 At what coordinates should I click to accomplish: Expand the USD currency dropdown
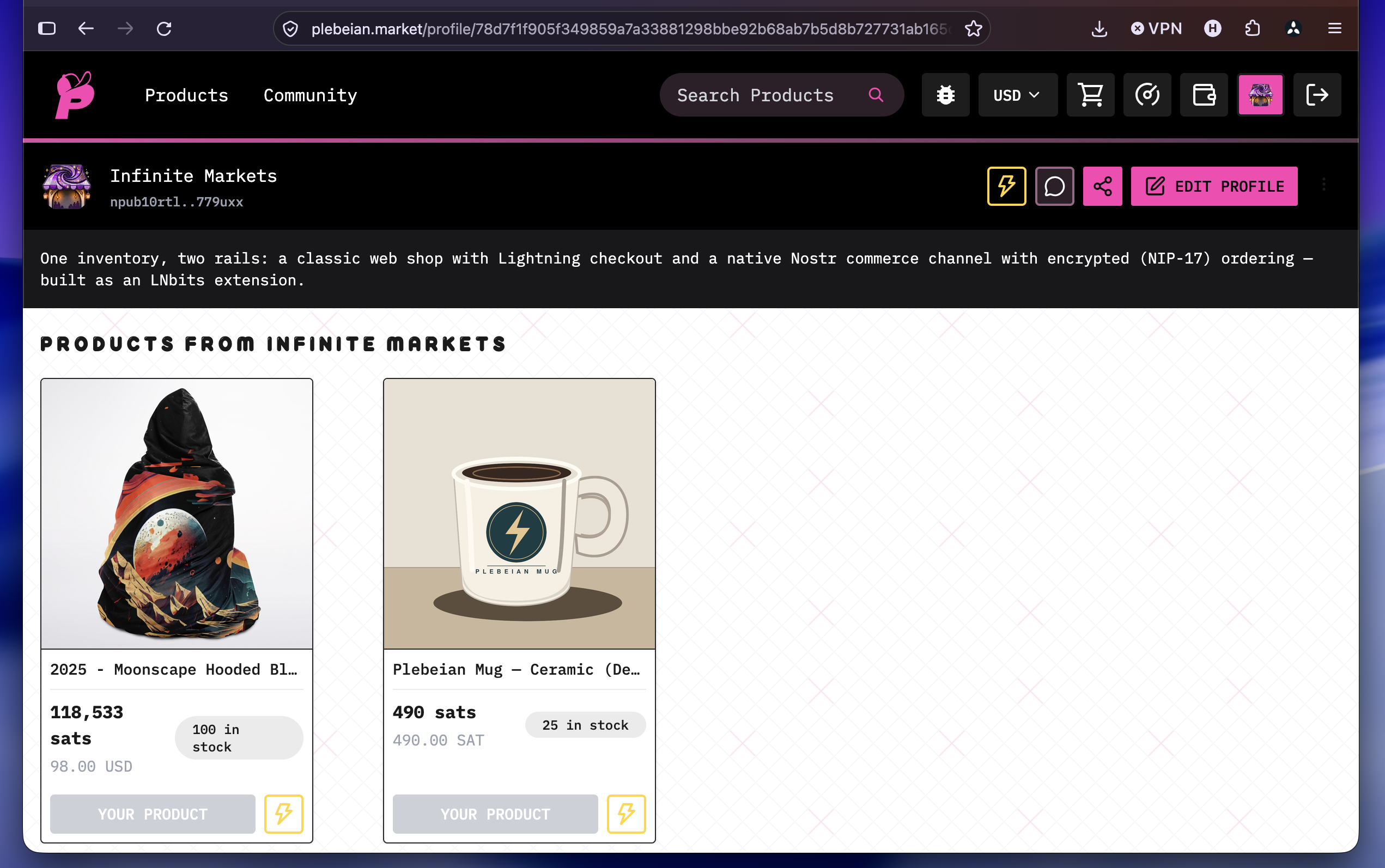(1018, 95)
